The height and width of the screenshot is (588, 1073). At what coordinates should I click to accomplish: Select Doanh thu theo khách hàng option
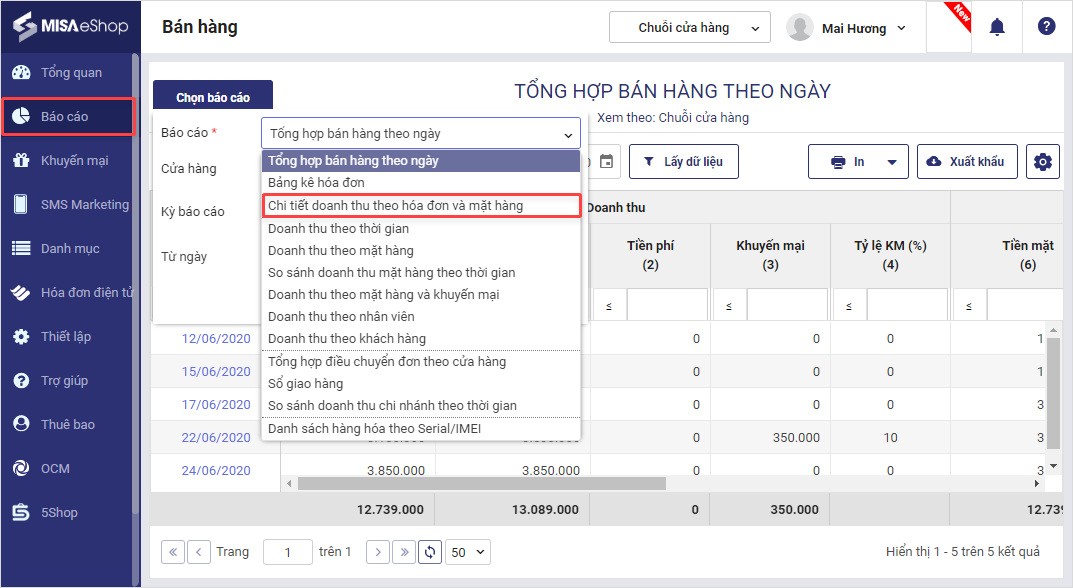coord(421,338)
